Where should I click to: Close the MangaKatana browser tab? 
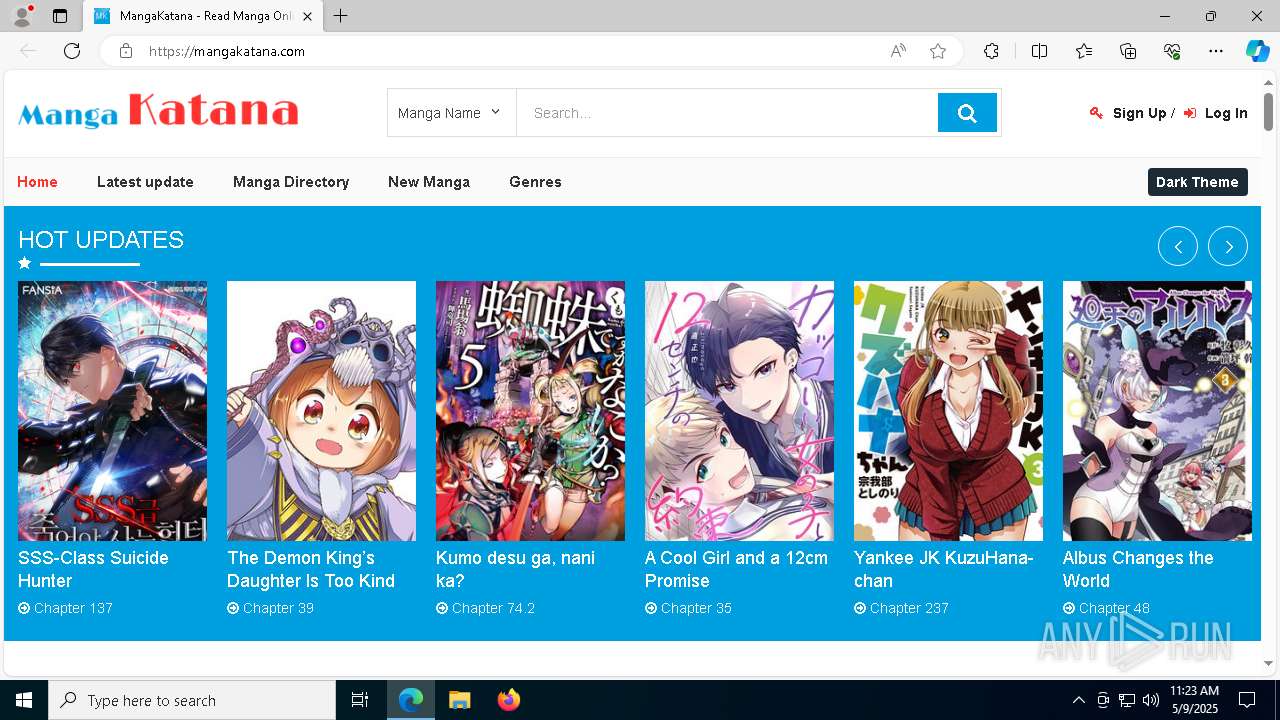(308, 16)
